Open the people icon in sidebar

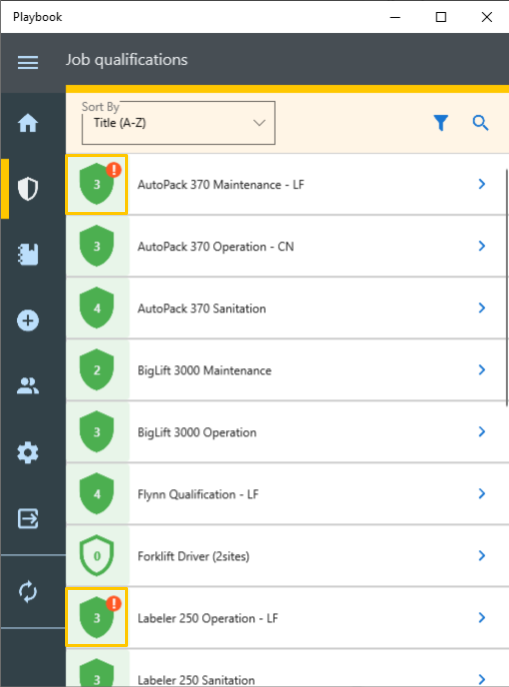pyautogui.click(x=28, y=386)
